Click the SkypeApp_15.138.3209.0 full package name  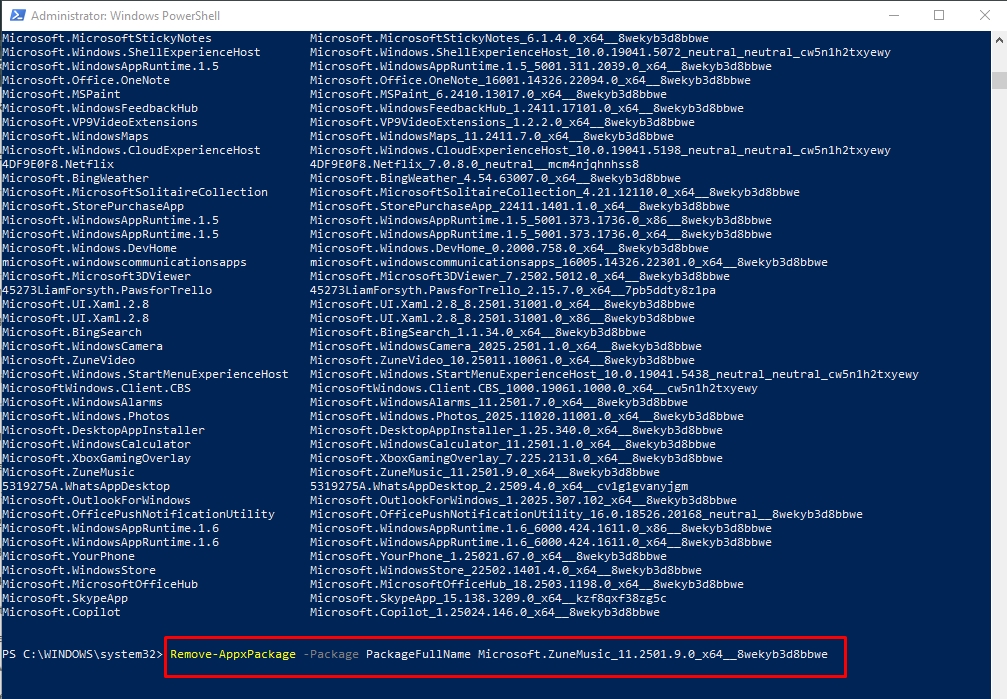tap(488, 599)
